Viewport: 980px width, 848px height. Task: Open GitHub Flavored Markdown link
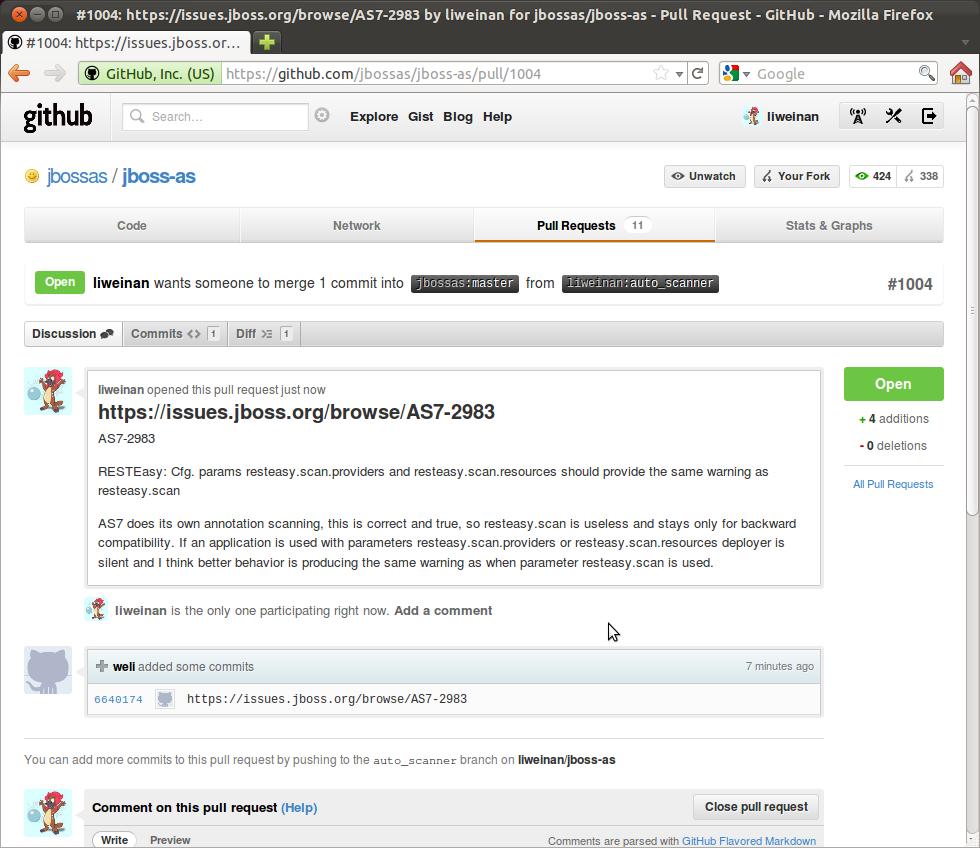749,841
